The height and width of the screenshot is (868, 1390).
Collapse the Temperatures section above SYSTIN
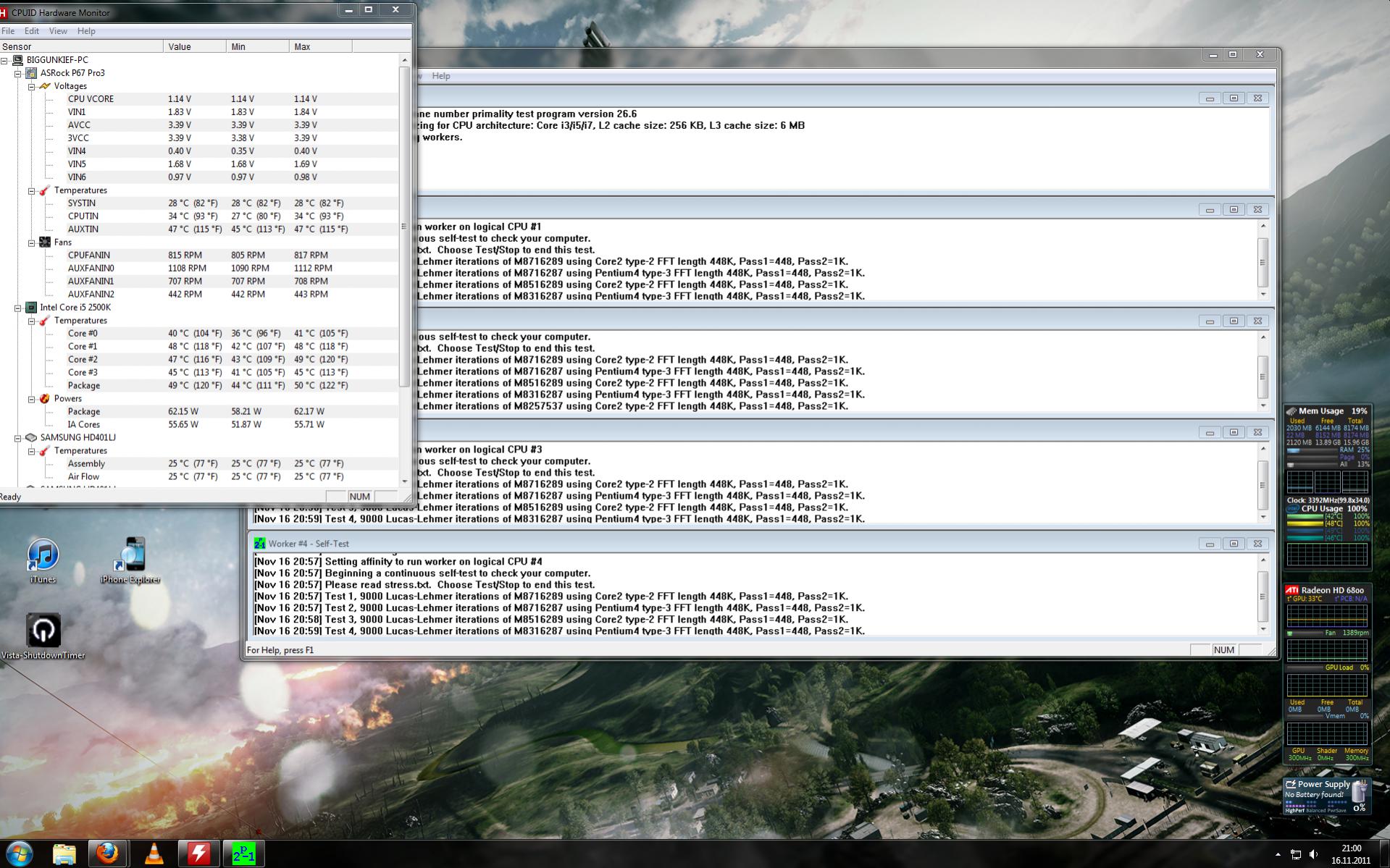32,190
